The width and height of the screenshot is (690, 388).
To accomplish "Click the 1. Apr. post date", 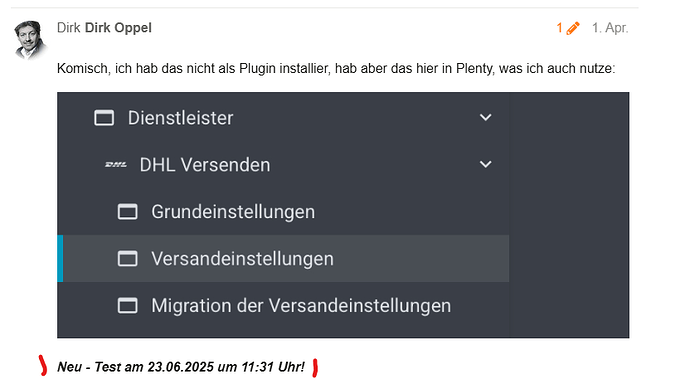I will [x=610, y=28].
